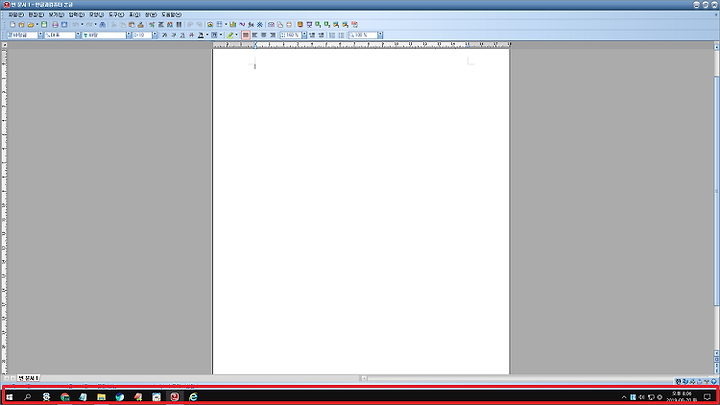720x405 pixels.
Task: Expand the line spacing 160% dropdown
Action: [304, 35]
